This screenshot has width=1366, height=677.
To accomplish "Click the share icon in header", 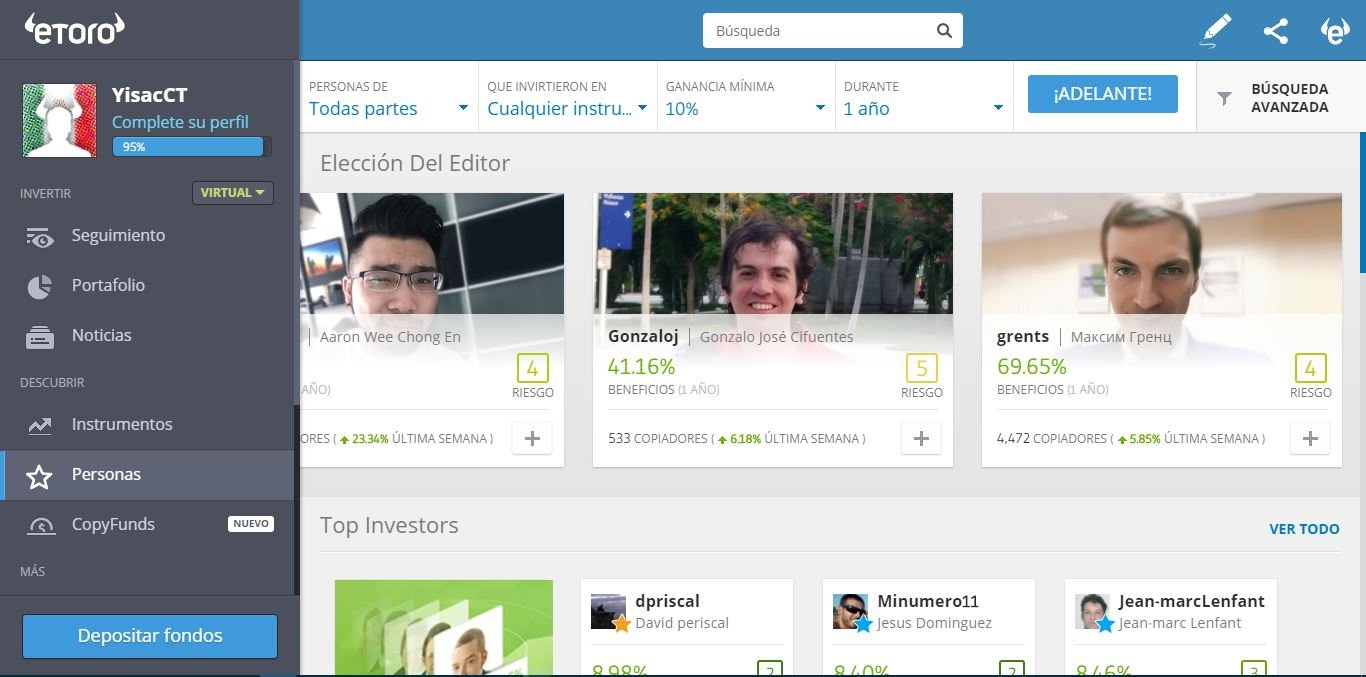I will [1276, 31].
